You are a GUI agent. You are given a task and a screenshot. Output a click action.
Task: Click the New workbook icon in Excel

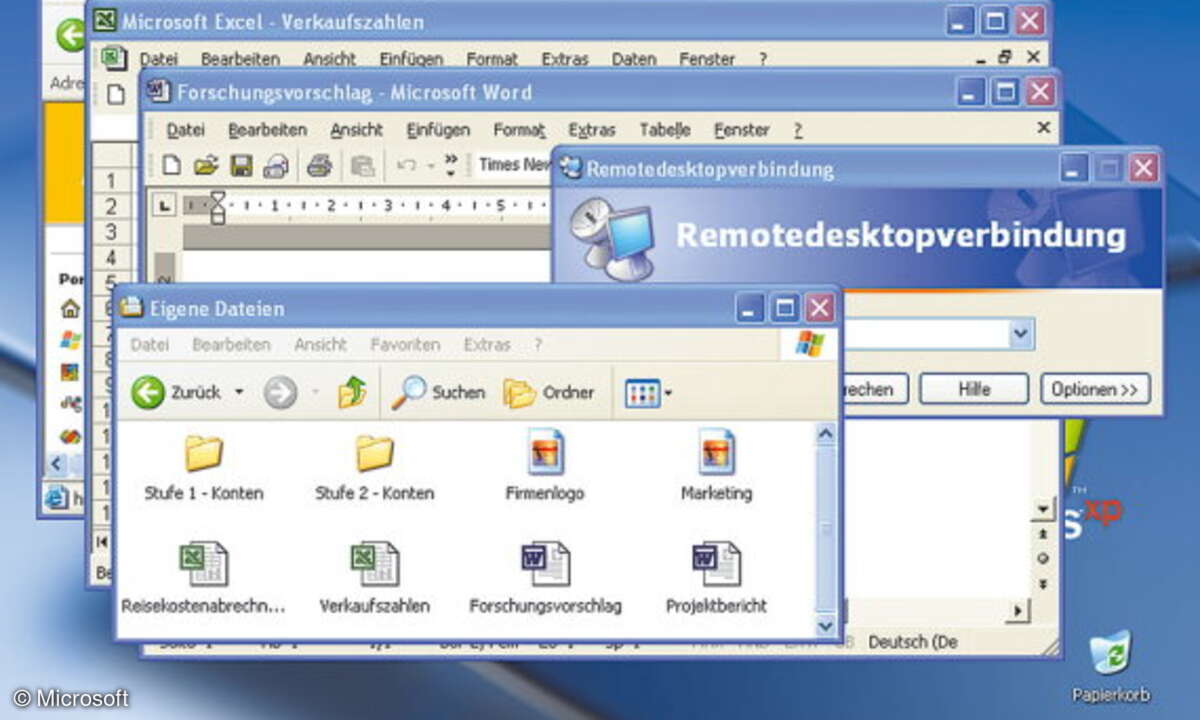click(x=116, y=95)
